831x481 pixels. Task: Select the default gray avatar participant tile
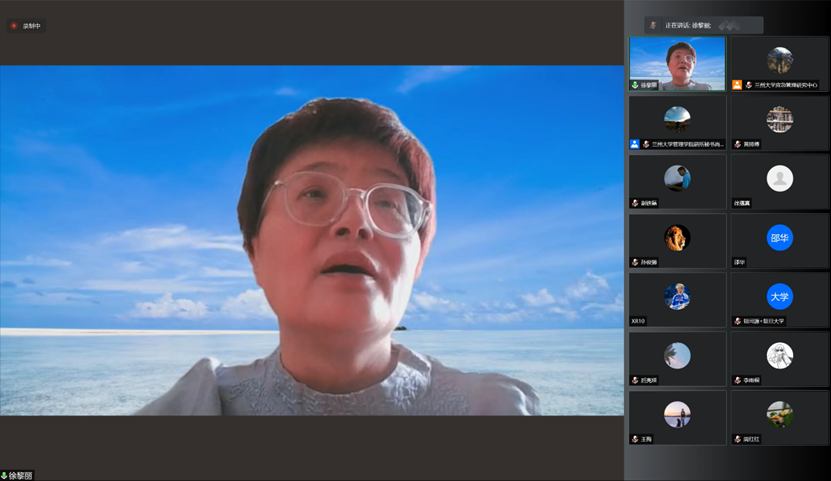(779, 181)
